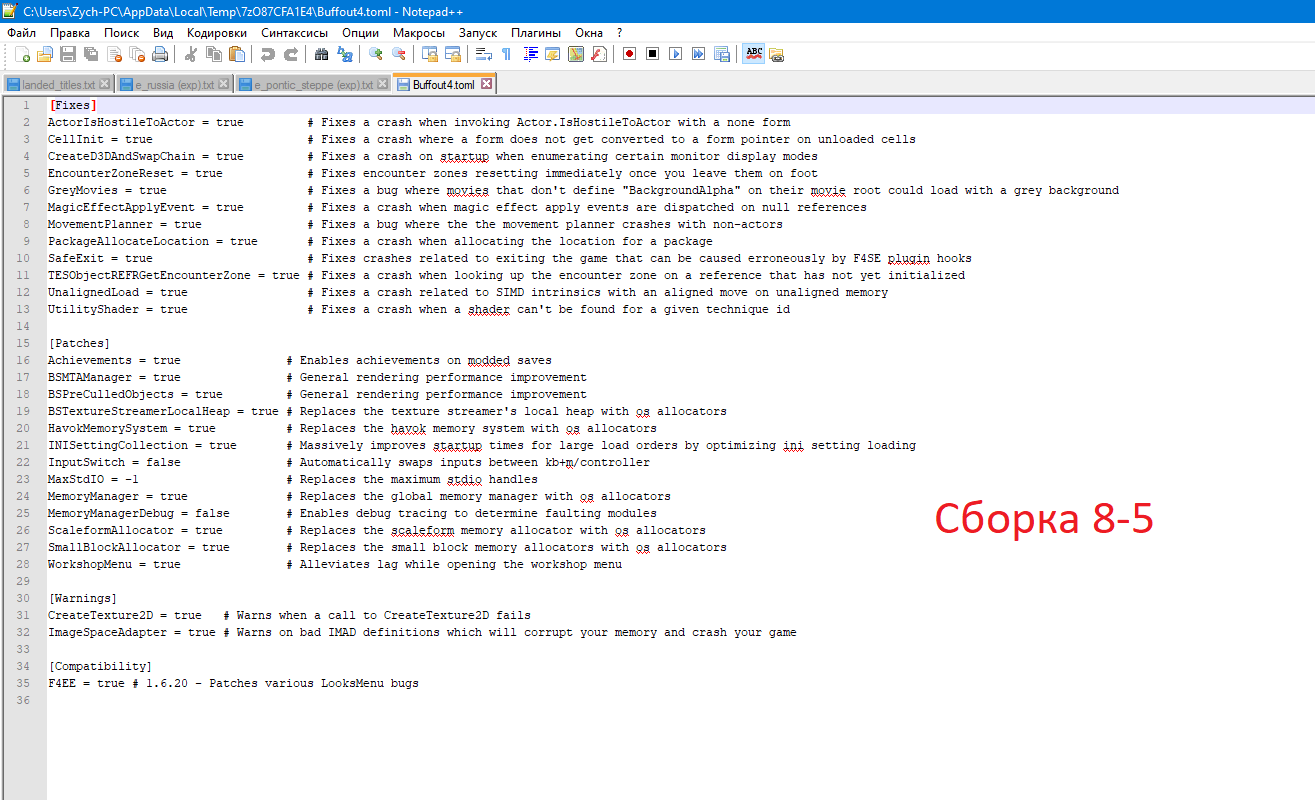Image resolution: width=1315 pixels, height=800 pixels.
Task: Open the Файл menu
Action: pyautogui.click(x=21, y=33)
